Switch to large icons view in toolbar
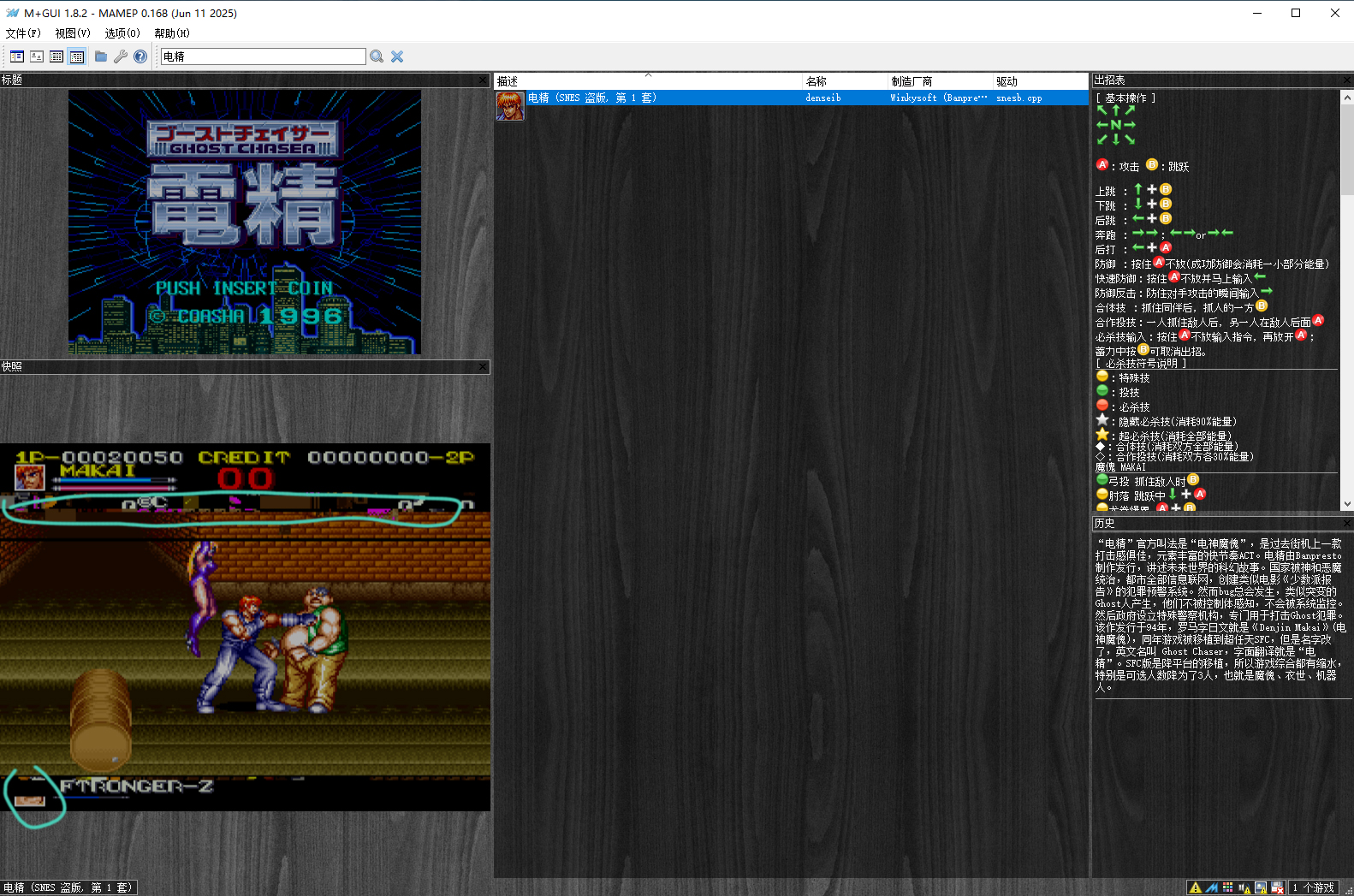 (x=37, y=56)
